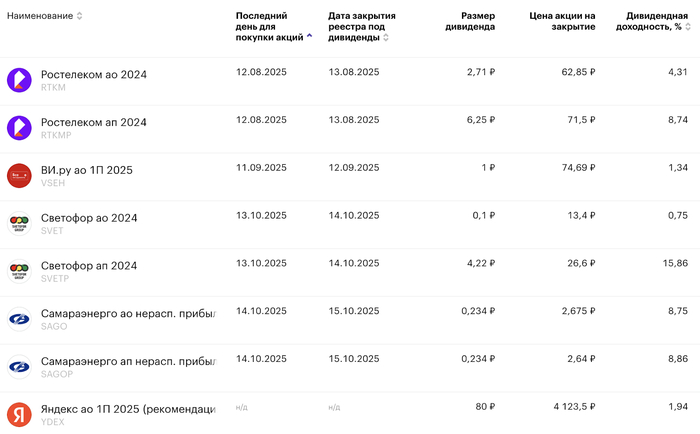Screen dimensions: 700x434
Task: Open Ростелеком ао 2024 stock link
Action: point(93,74)
